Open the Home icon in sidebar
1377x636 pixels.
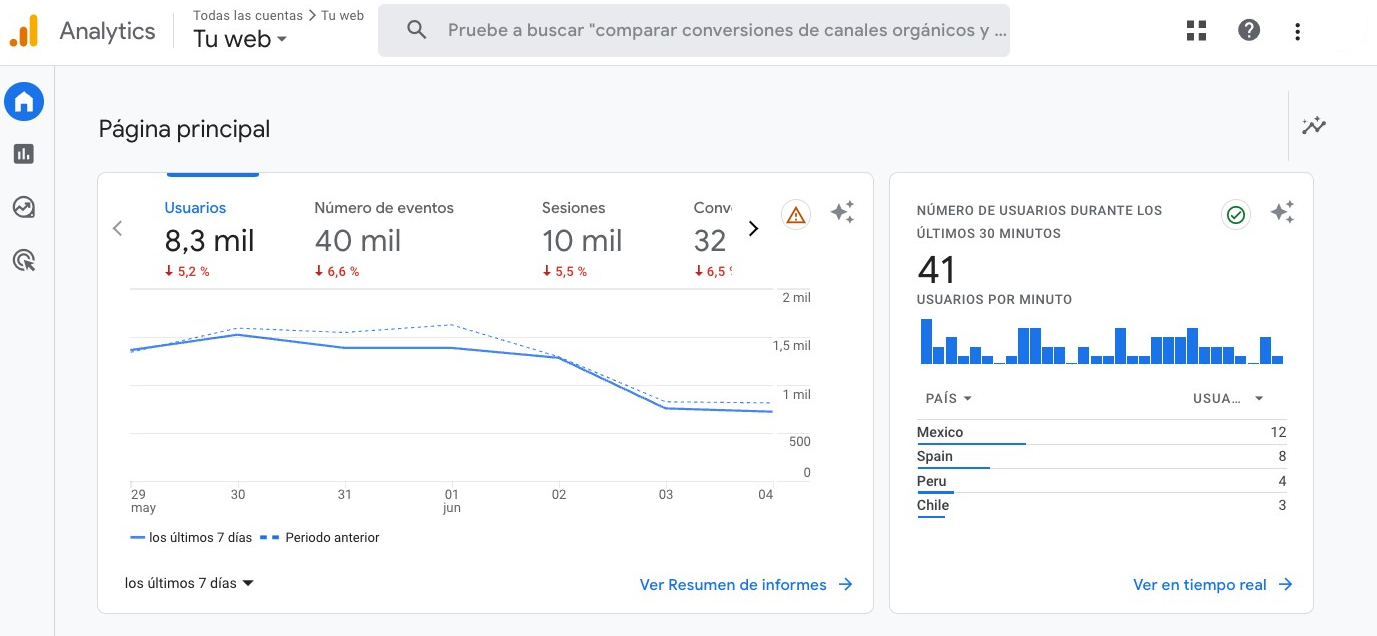pos(24,101)
